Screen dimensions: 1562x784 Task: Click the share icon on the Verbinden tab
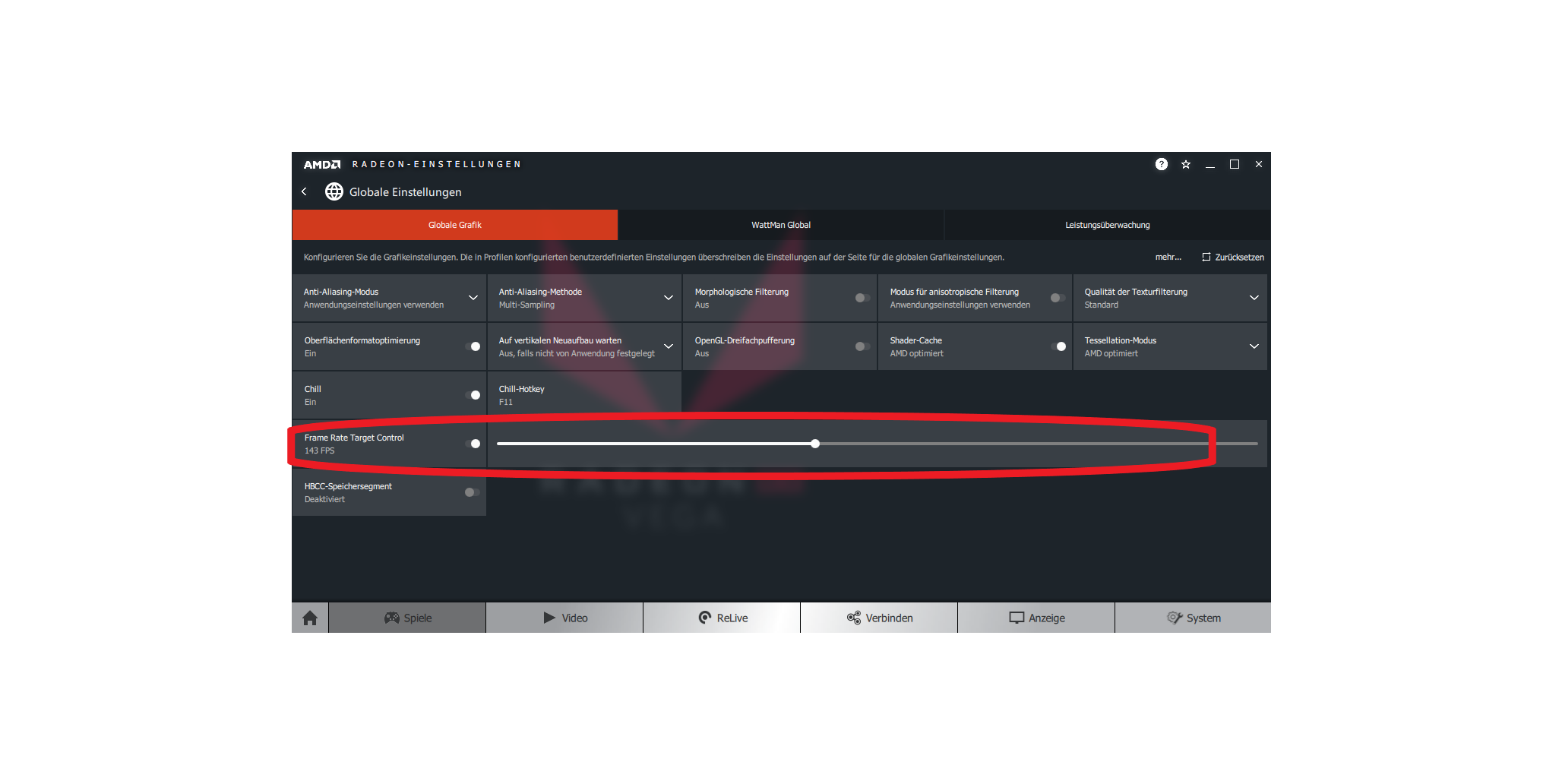click(x=854, y=618)
